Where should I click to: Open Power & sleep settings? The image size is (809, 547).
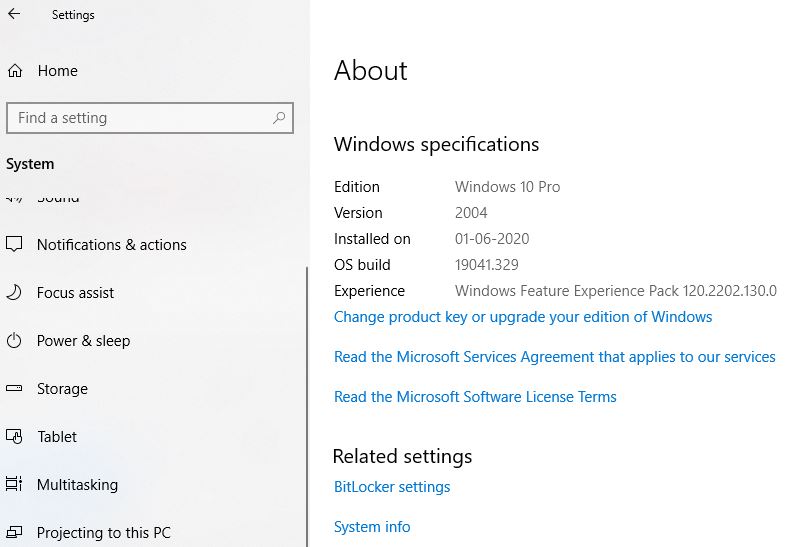tap(84, 341)
